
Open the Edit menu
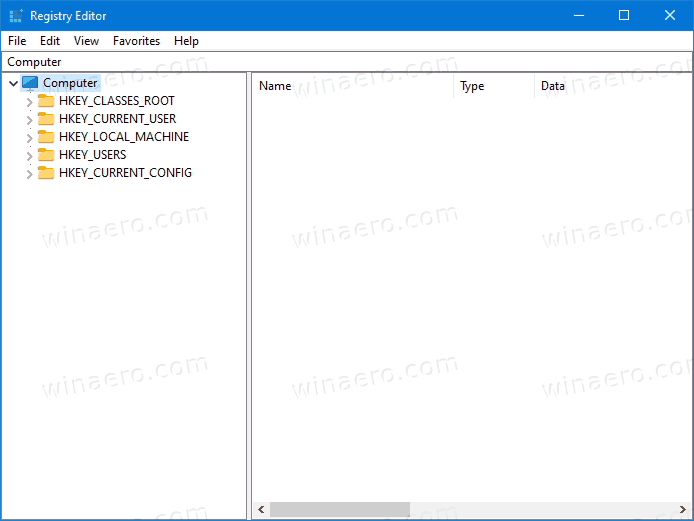click(50, 41)
